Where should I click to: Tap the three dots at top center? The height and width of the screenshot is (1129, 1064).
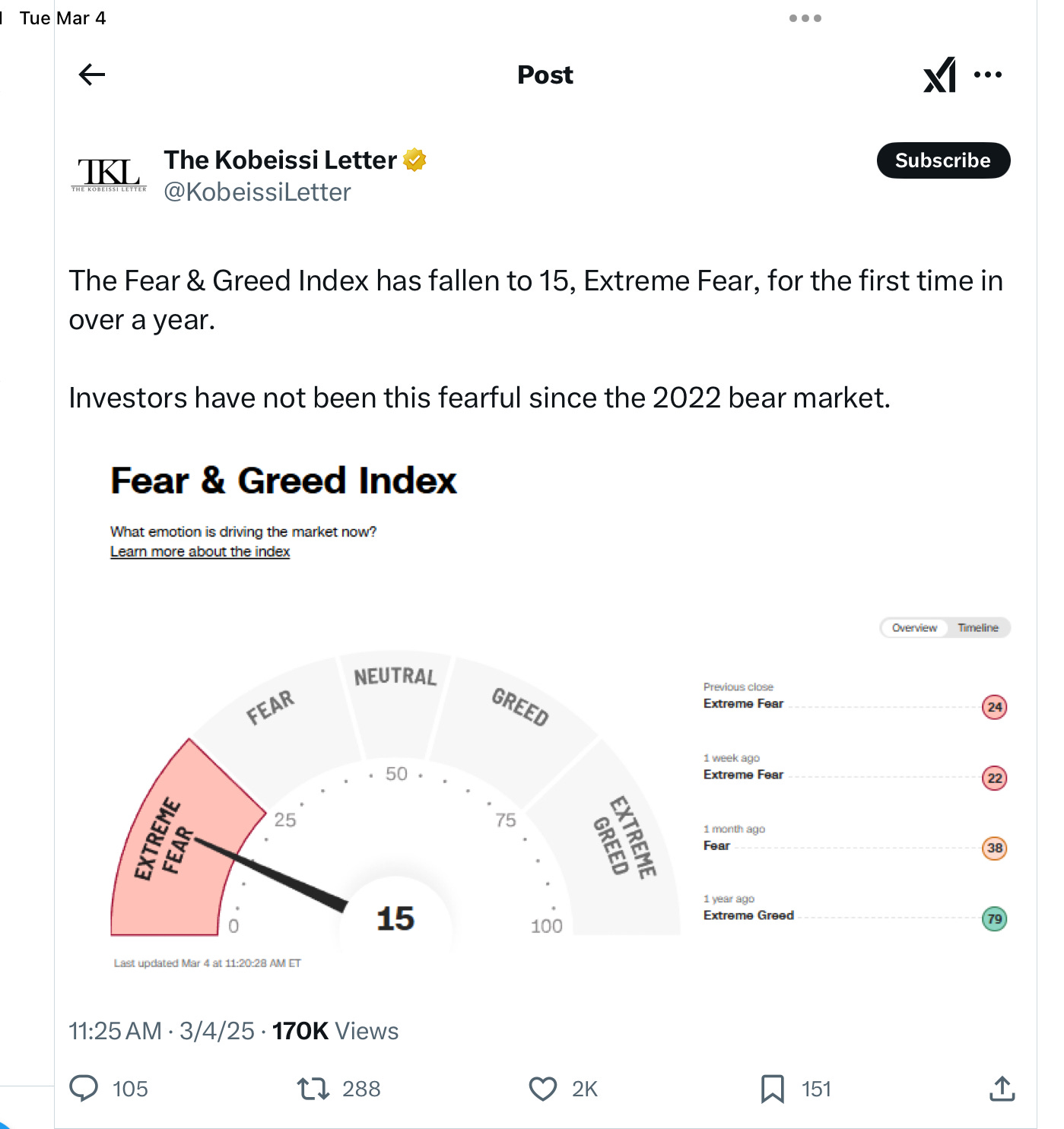[805, 18]
